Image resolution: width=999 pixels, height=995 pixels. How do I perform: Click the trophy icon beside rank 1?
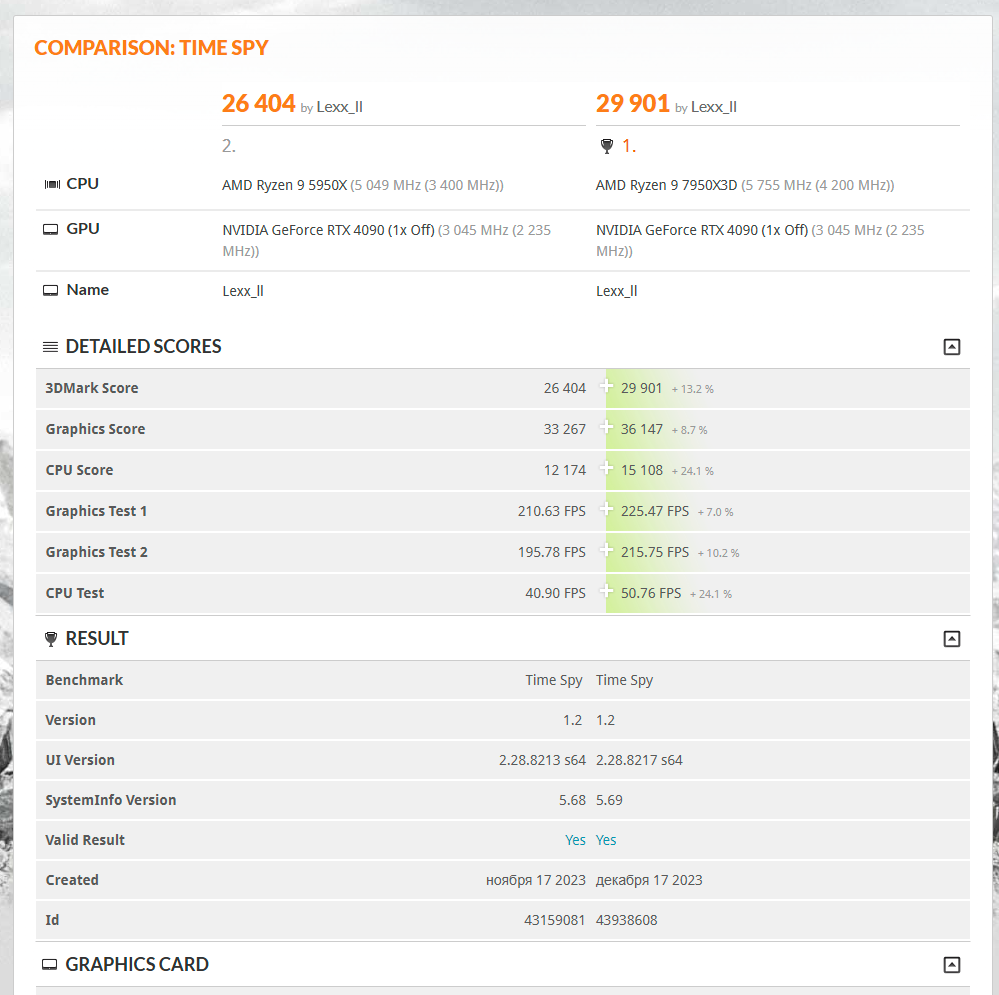(606, 146)
